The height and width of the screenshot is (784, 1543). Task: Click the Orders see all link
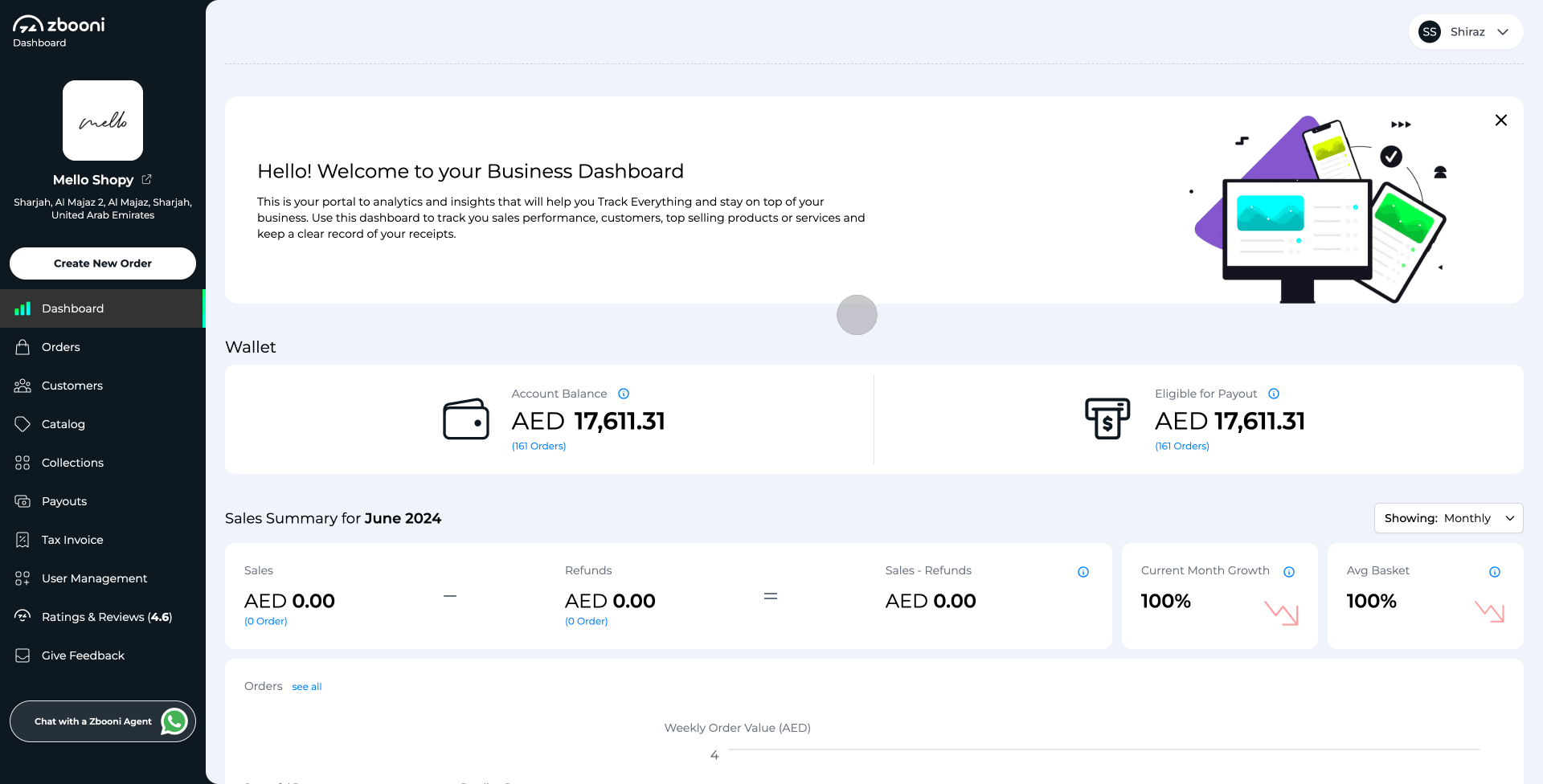click(306, 687)
